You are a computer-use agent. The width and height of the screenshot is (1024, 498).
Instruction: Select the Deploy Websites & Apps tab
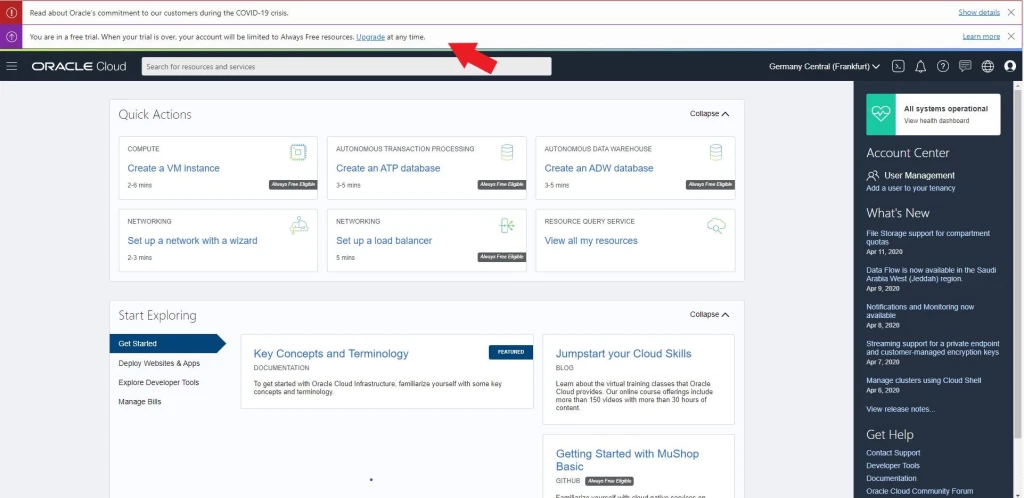(159, 363)
